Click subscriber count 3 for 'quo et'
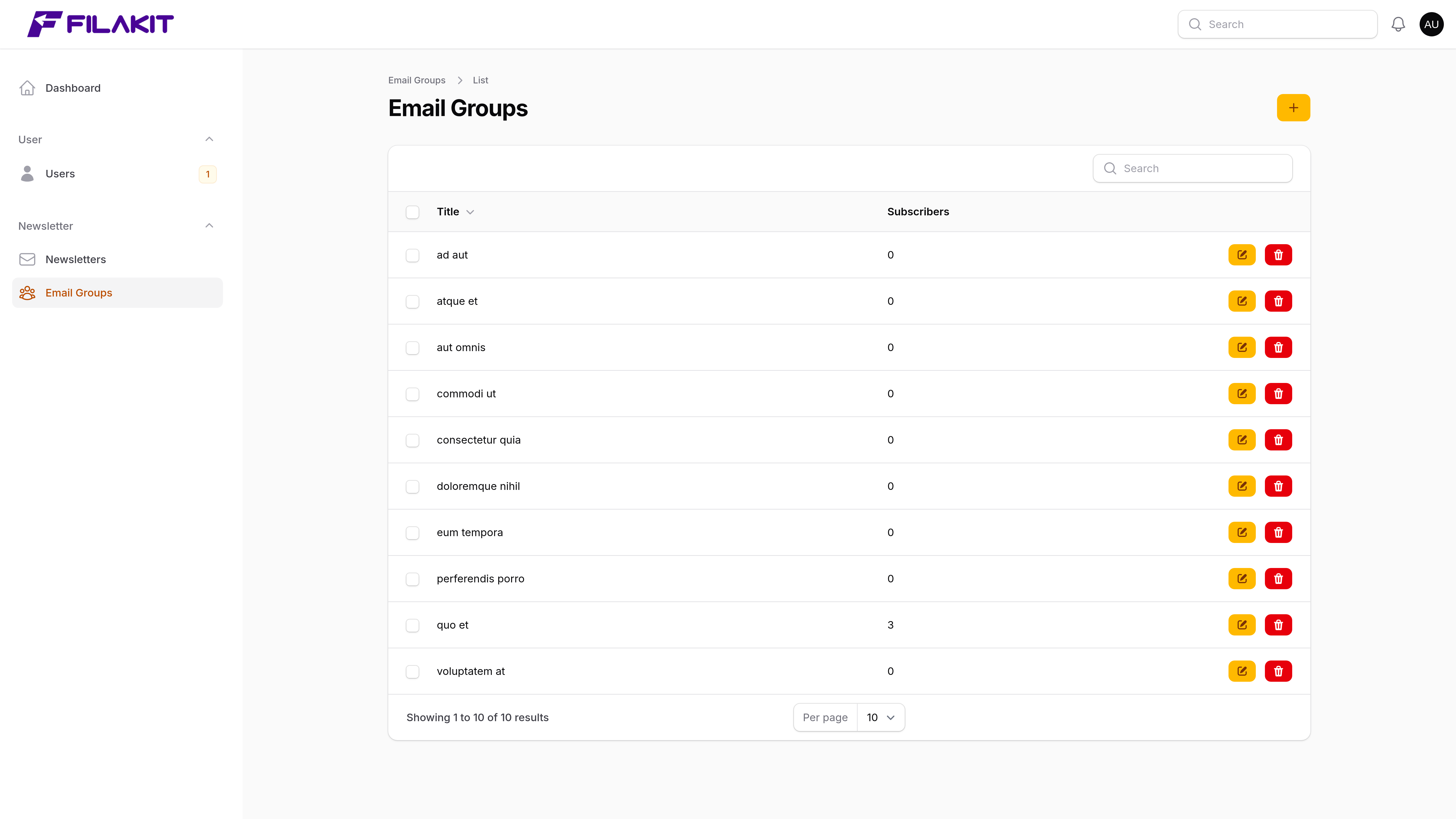 890,625
